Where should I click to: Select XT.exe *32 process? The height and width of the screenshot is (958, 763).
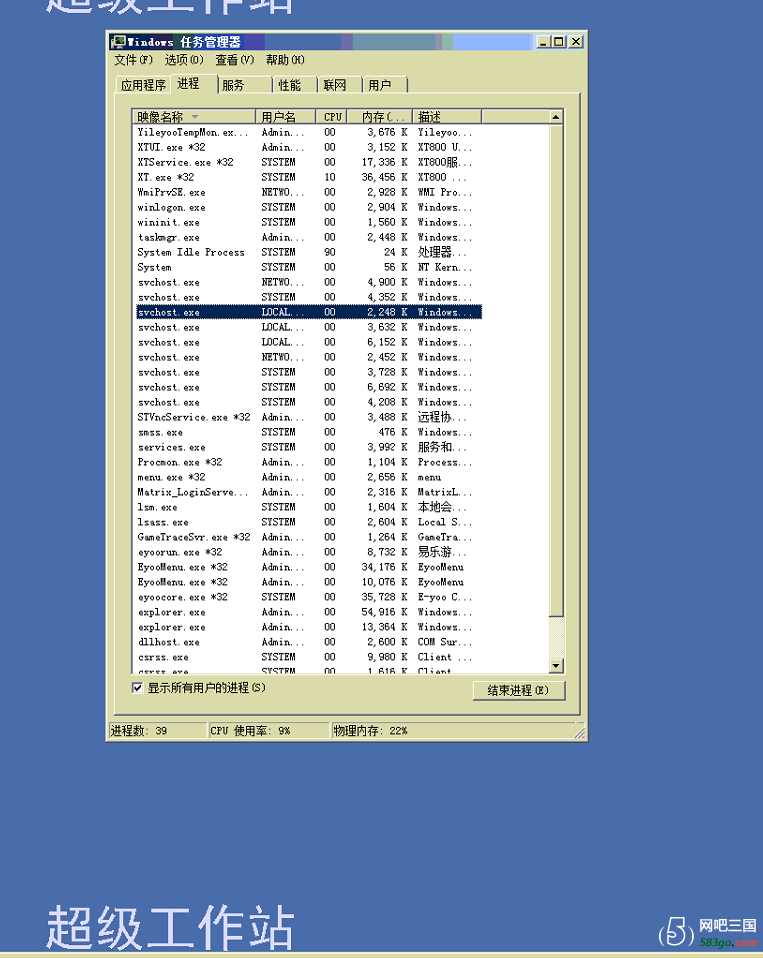pyautogui.click(x=308, y=177)
